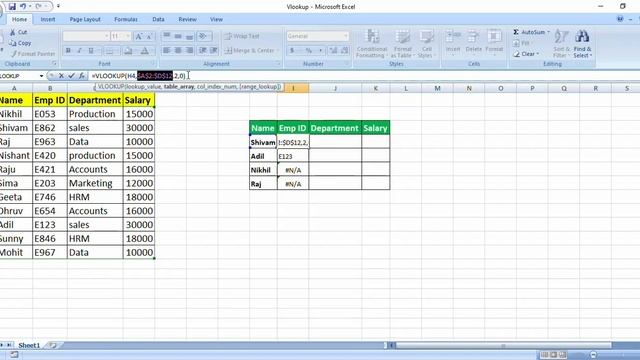This screenshot has height=360, width=640.
Task: Click the Undo arrow icon
Action: click(23, 7)
